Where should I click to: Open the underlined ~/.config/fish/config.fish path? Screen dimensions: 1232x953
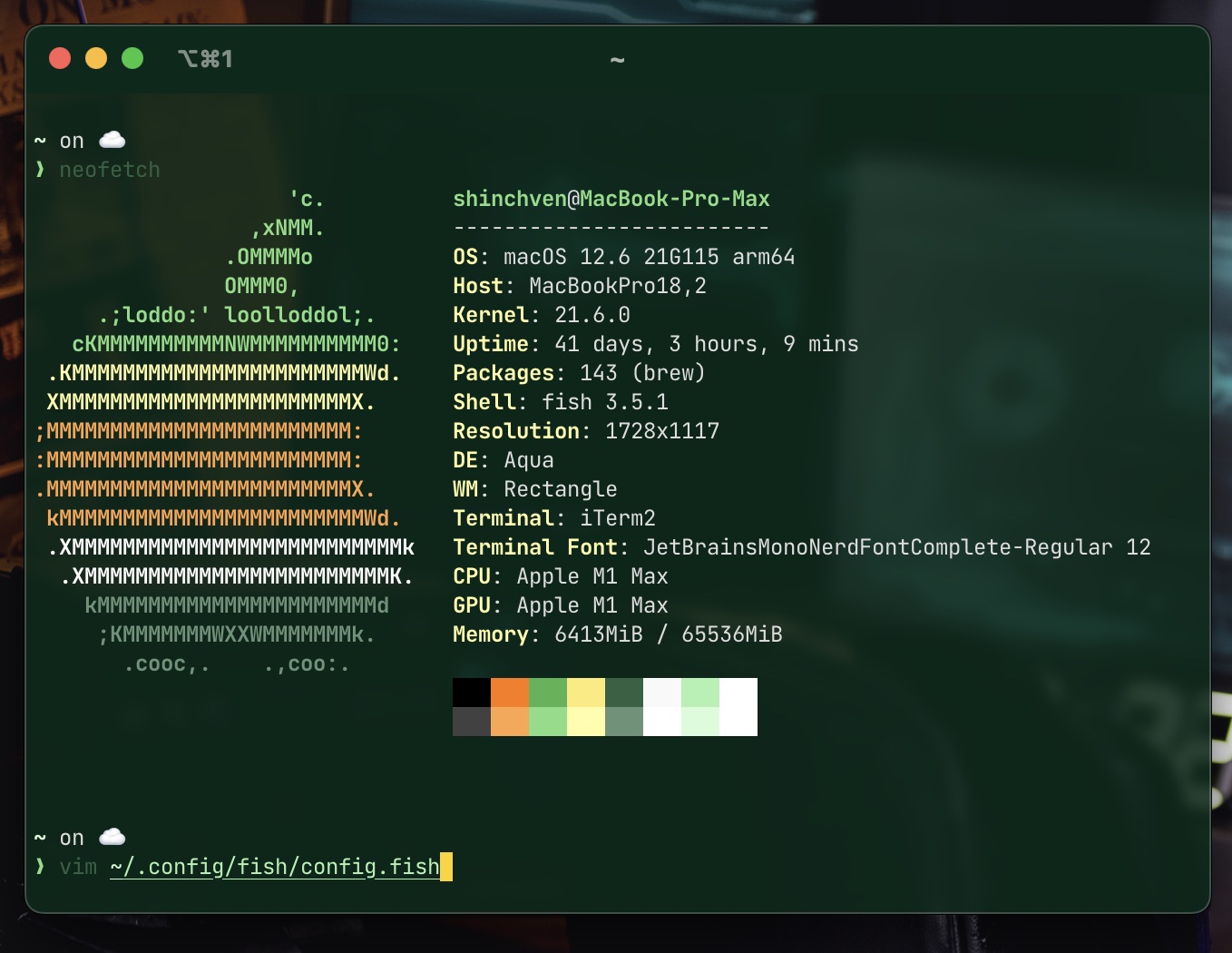(x=274, y=867)
